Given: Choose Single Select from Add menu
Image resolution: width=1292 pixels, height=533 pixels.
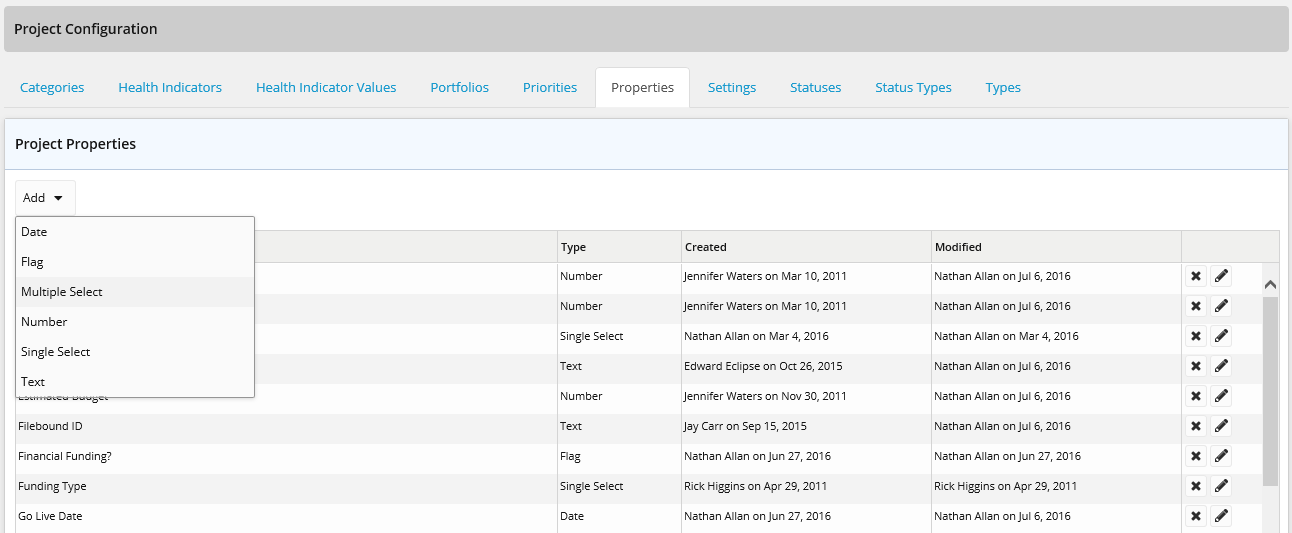Looking at the screenshot, I should 56,352.
